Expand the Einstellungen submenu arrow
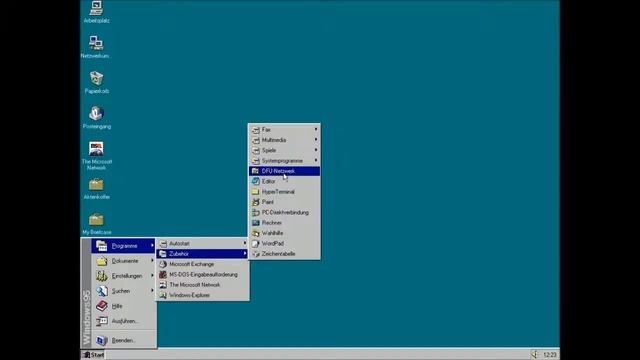This screenshot has width=640, height=360. (x=152, y=276)
